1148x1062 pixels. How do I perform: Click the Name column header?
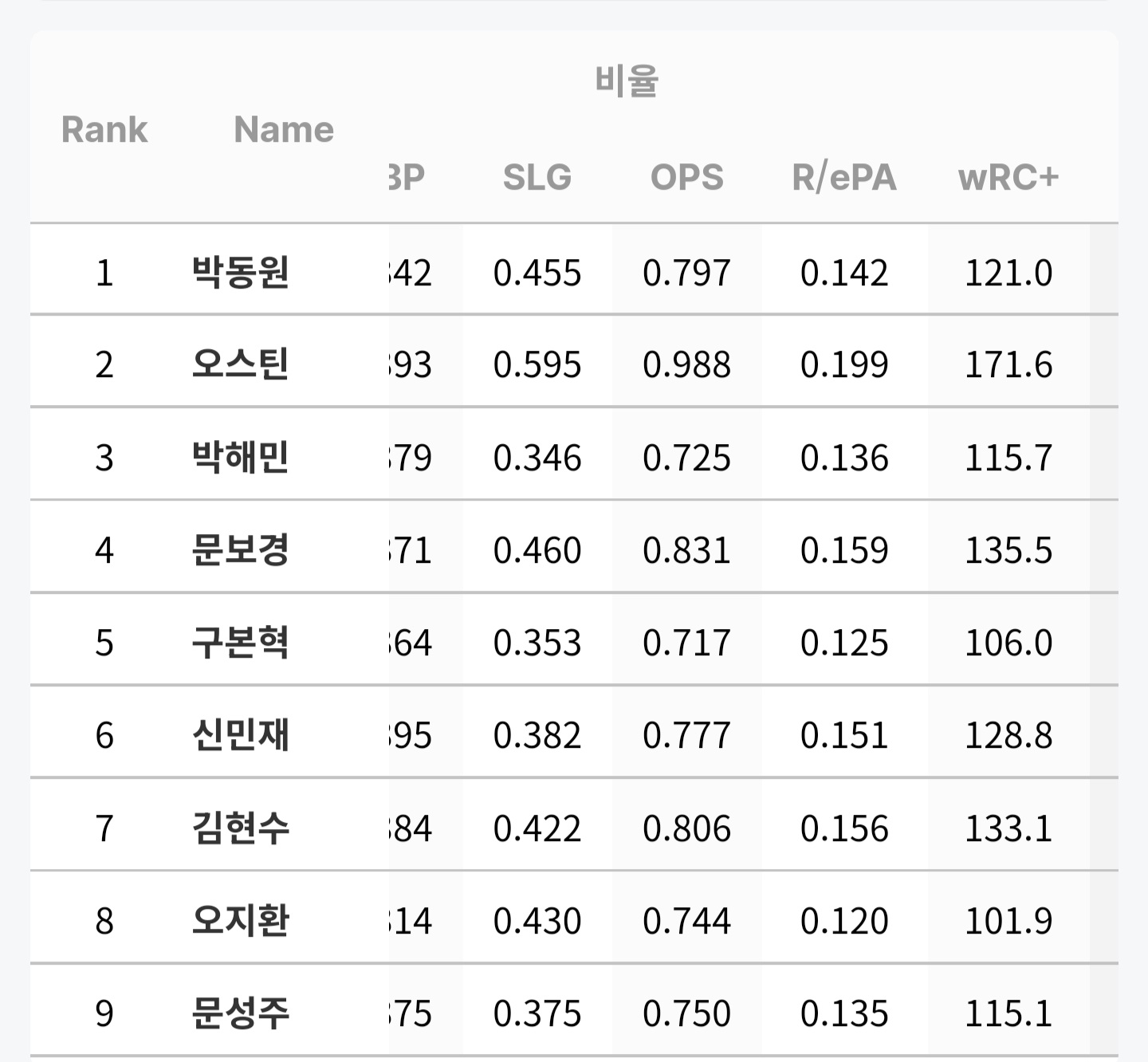tap(284, 129)
